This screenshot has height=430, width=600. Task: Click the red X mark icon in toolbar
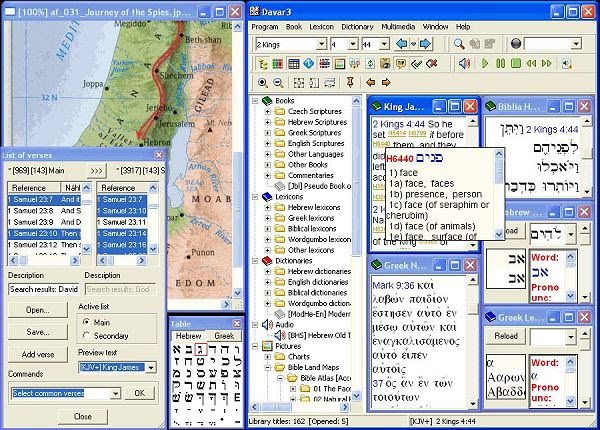432,64
